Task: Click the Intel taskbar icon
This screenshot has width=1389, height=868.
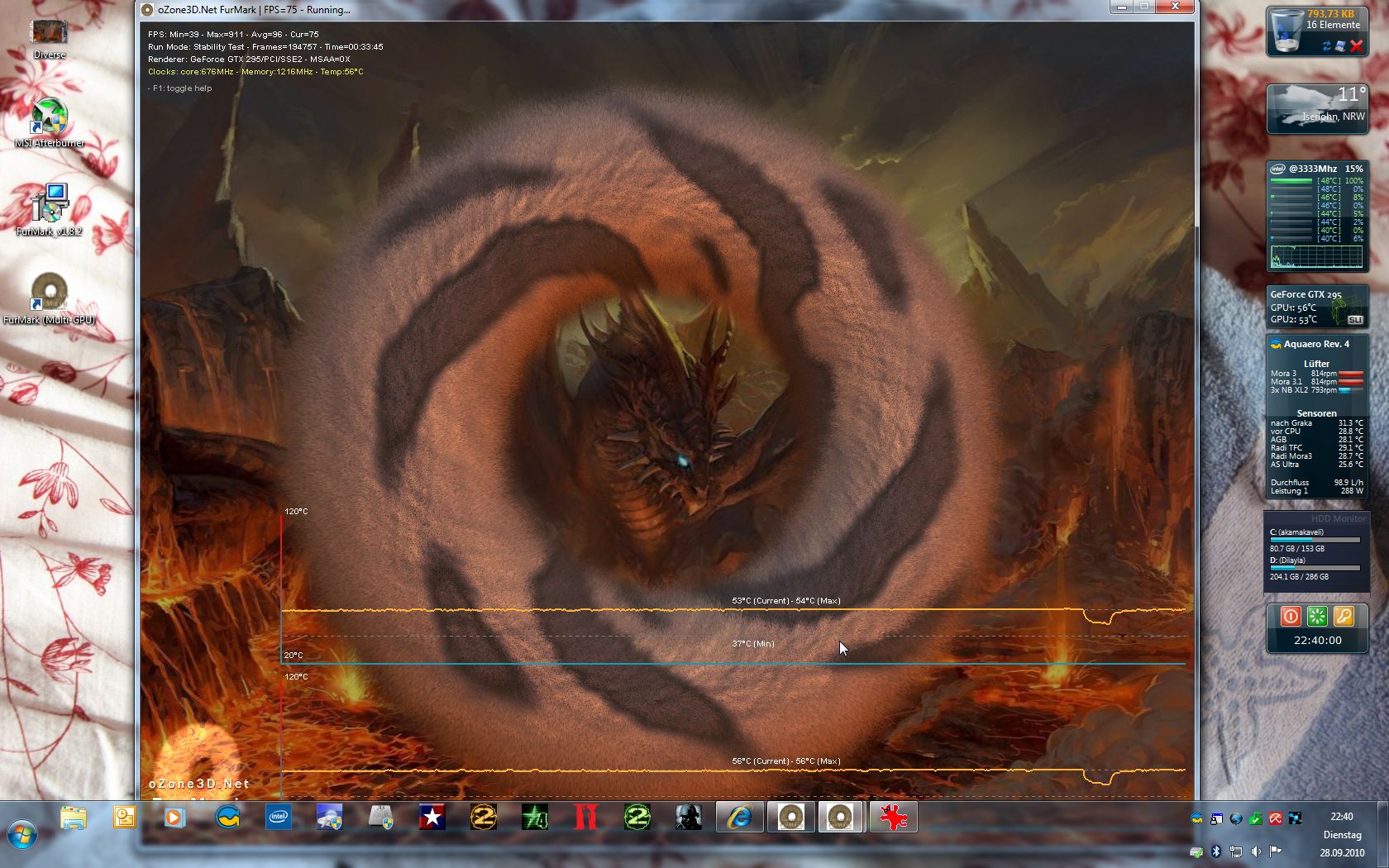Action: coord(279,818)
